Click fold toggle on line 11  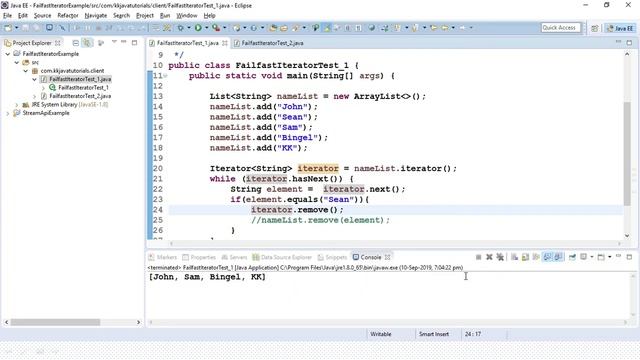pyautogui.click(x=165, y=76)
